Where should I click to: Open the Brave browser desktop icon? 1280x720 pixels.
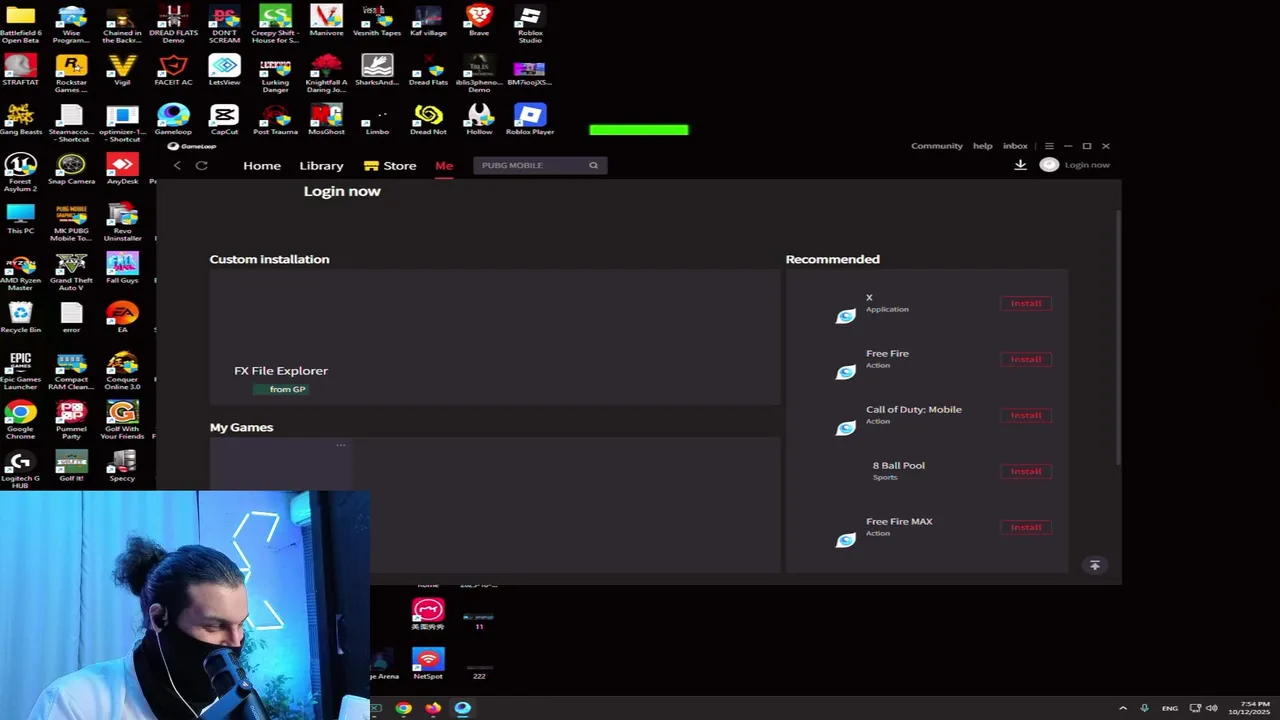(x=479, y=20)
